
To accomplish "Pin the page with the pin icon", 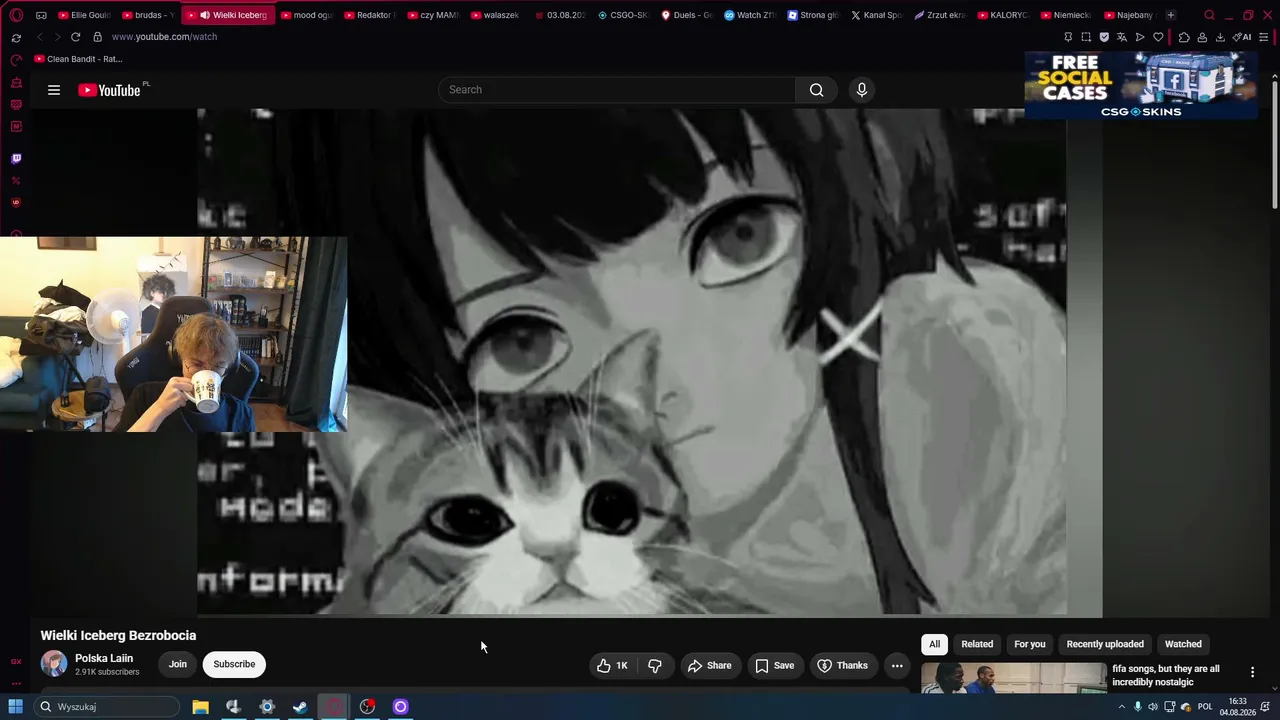I will 1068,37.
